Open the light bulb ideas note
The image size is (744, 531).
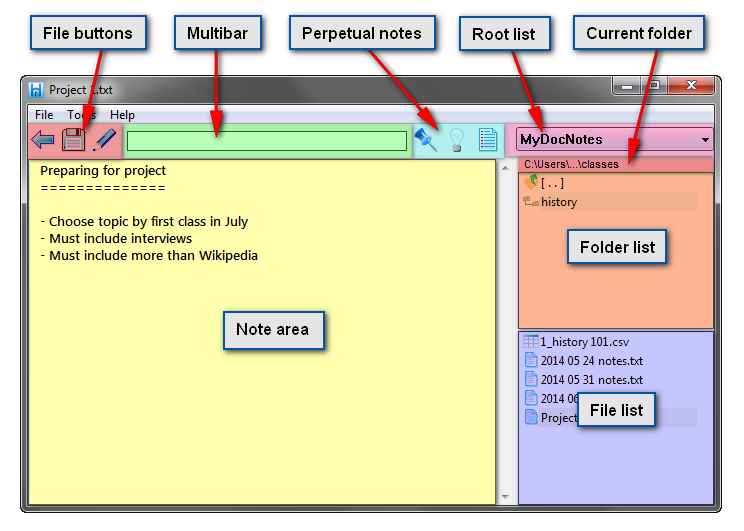(456, 140)
